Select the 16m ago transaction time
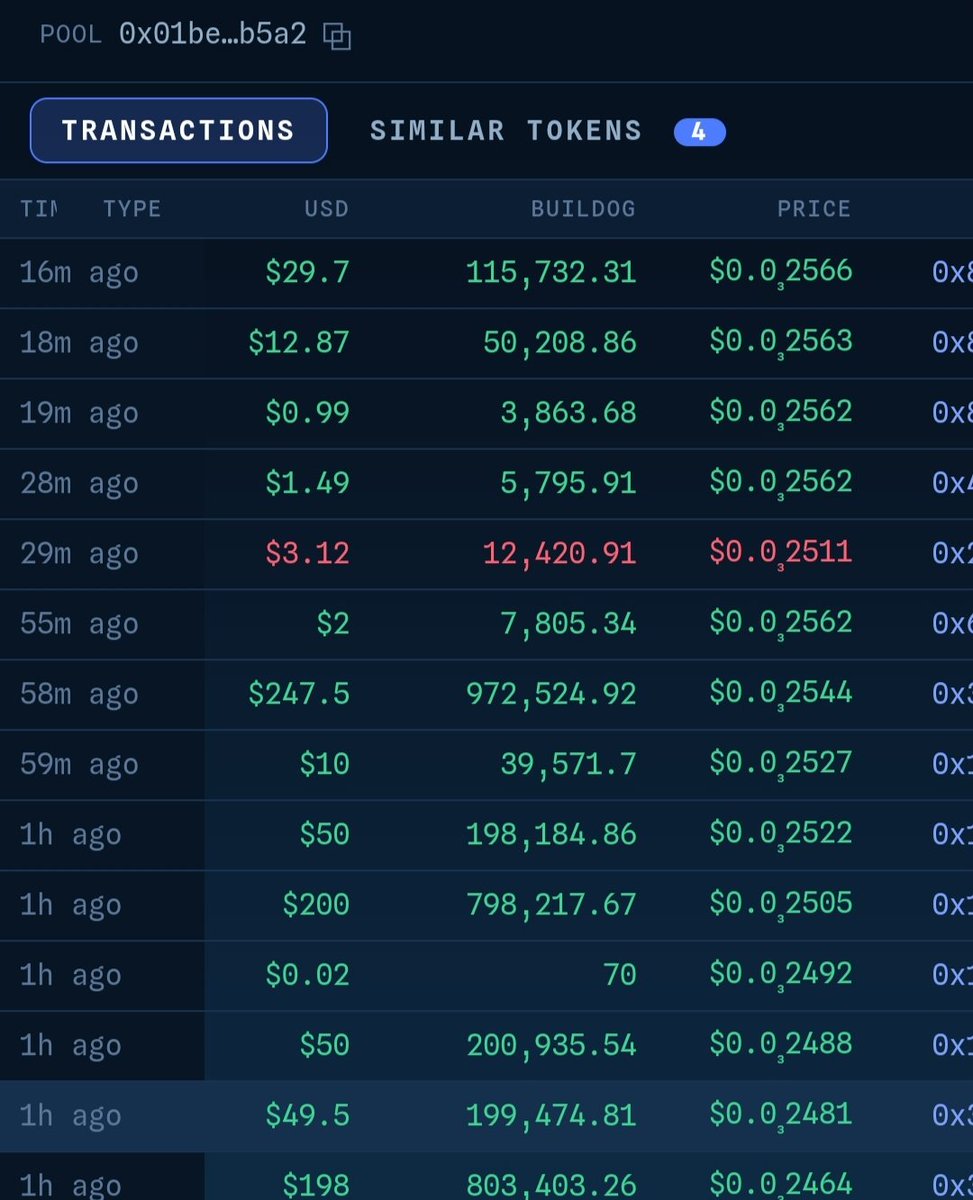 coord(79,272)
